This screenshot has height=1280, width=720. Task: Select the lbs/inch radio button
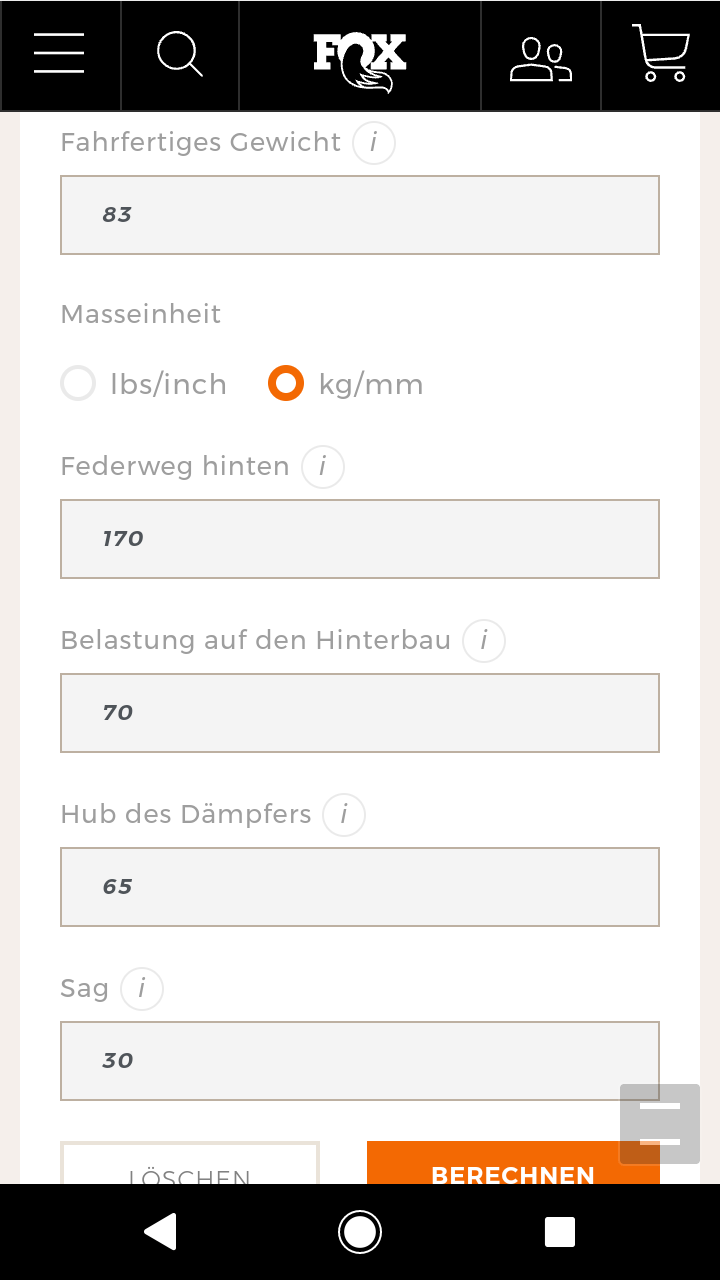78,384
